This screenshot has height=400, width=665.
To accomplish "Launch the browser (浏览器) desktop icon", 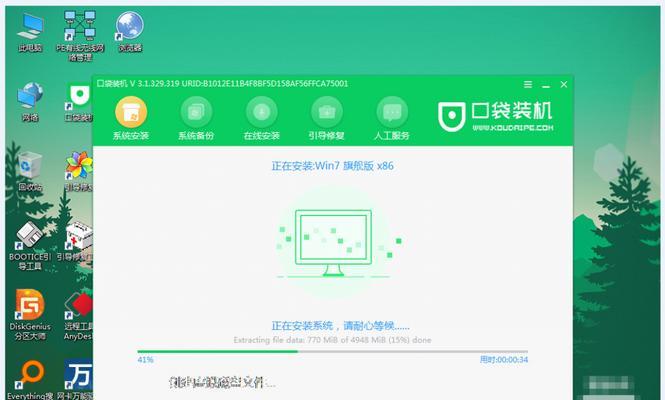I will pyautogui.click(x=130, y=32).
